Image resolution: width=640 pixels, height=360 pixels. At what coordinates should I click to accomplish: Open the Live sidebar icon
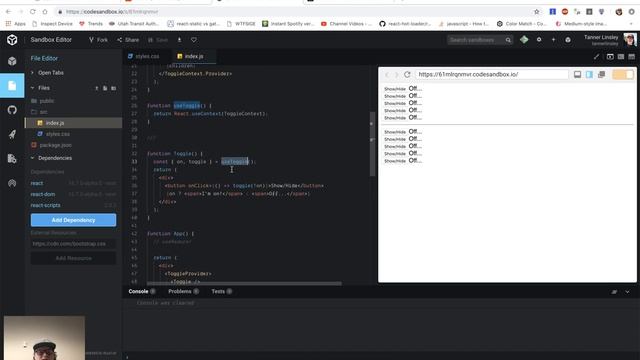(x=12, y=183)
